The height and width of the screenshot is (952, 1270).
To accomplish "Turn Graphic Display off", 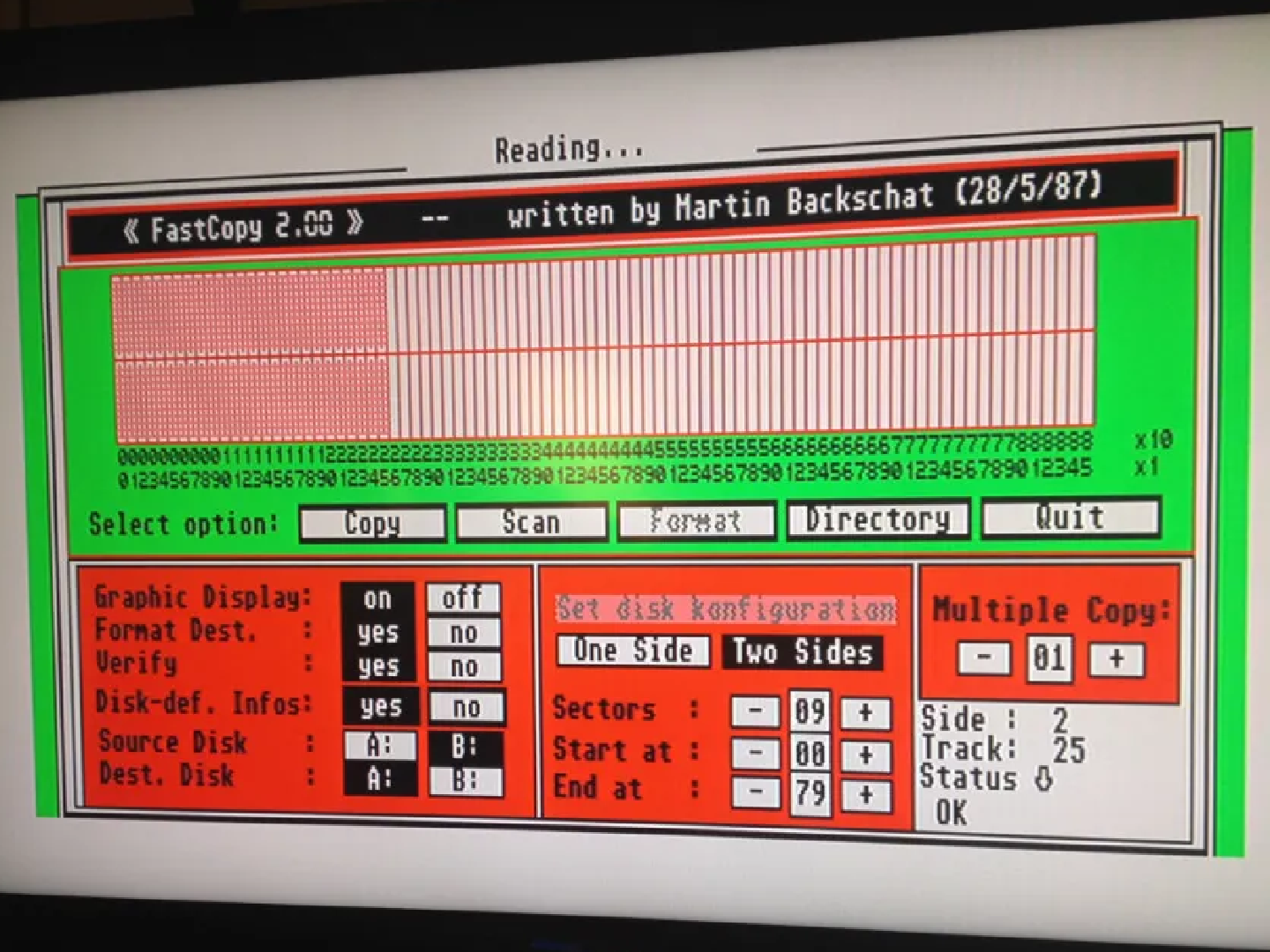I will click(x=463, y=598).
